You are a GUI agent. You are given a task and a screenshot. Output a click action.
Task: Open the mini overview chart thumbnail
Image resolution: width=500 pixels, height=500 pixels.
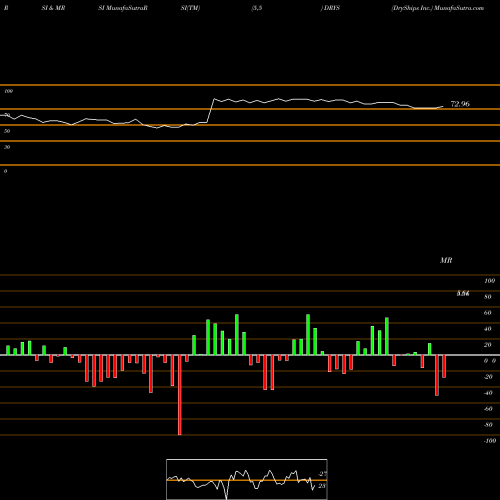pos(247,479)
